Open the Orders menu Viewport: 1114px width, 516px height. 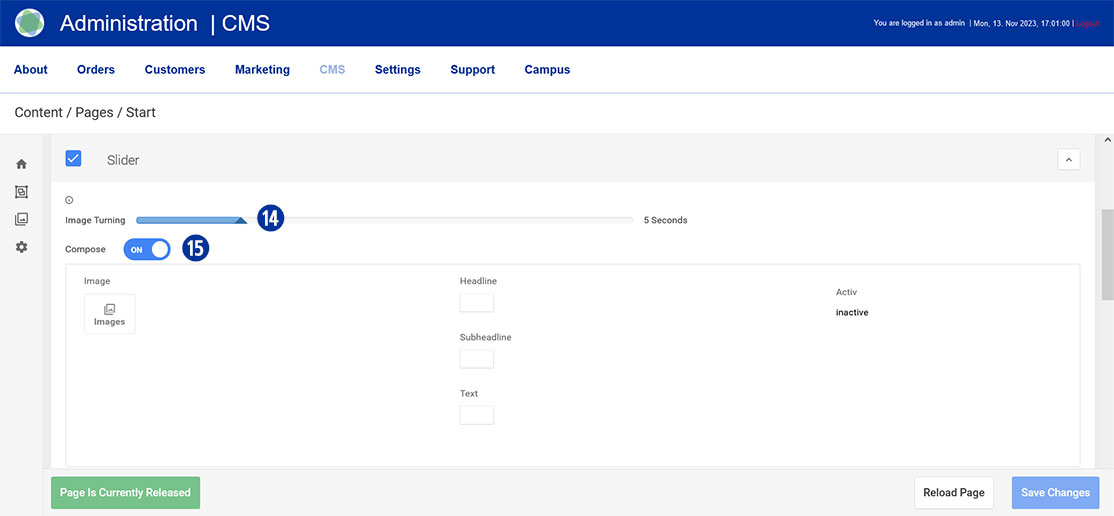click(96, 70)
